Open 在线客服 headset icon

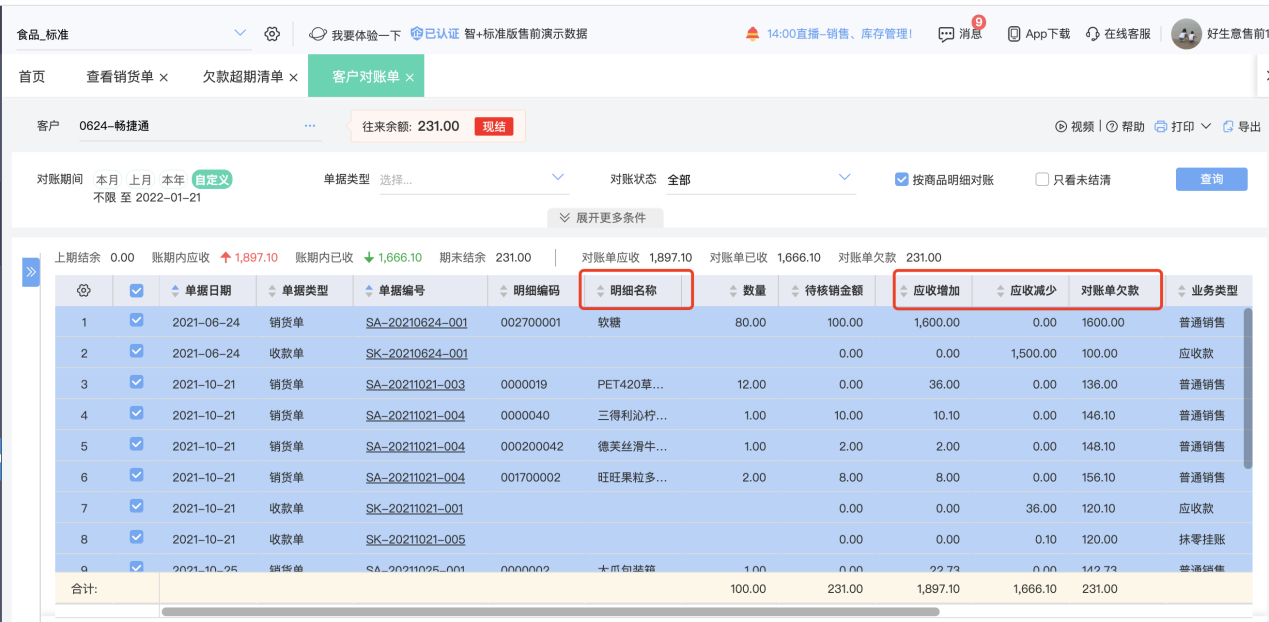point(1093,34)
